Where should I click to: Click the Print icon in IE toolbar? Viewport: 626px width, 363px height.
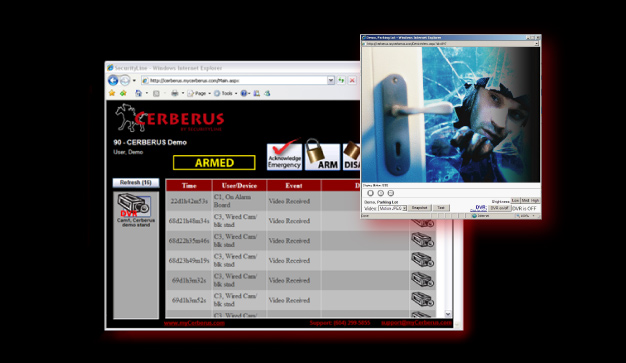[174, 93]
